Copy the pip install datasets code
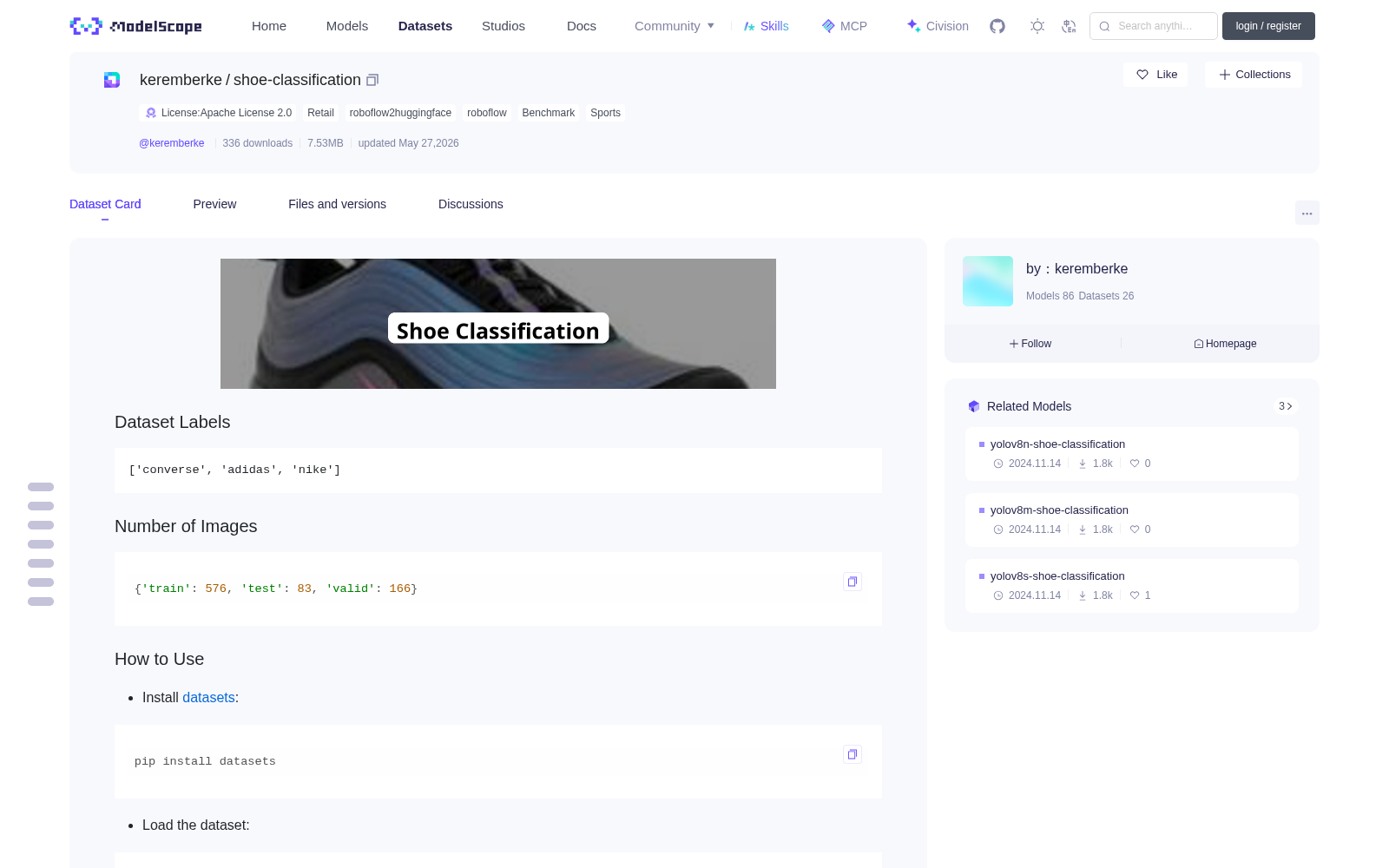The width and height of the screenshot is (1389, 868). pos(852,754)
